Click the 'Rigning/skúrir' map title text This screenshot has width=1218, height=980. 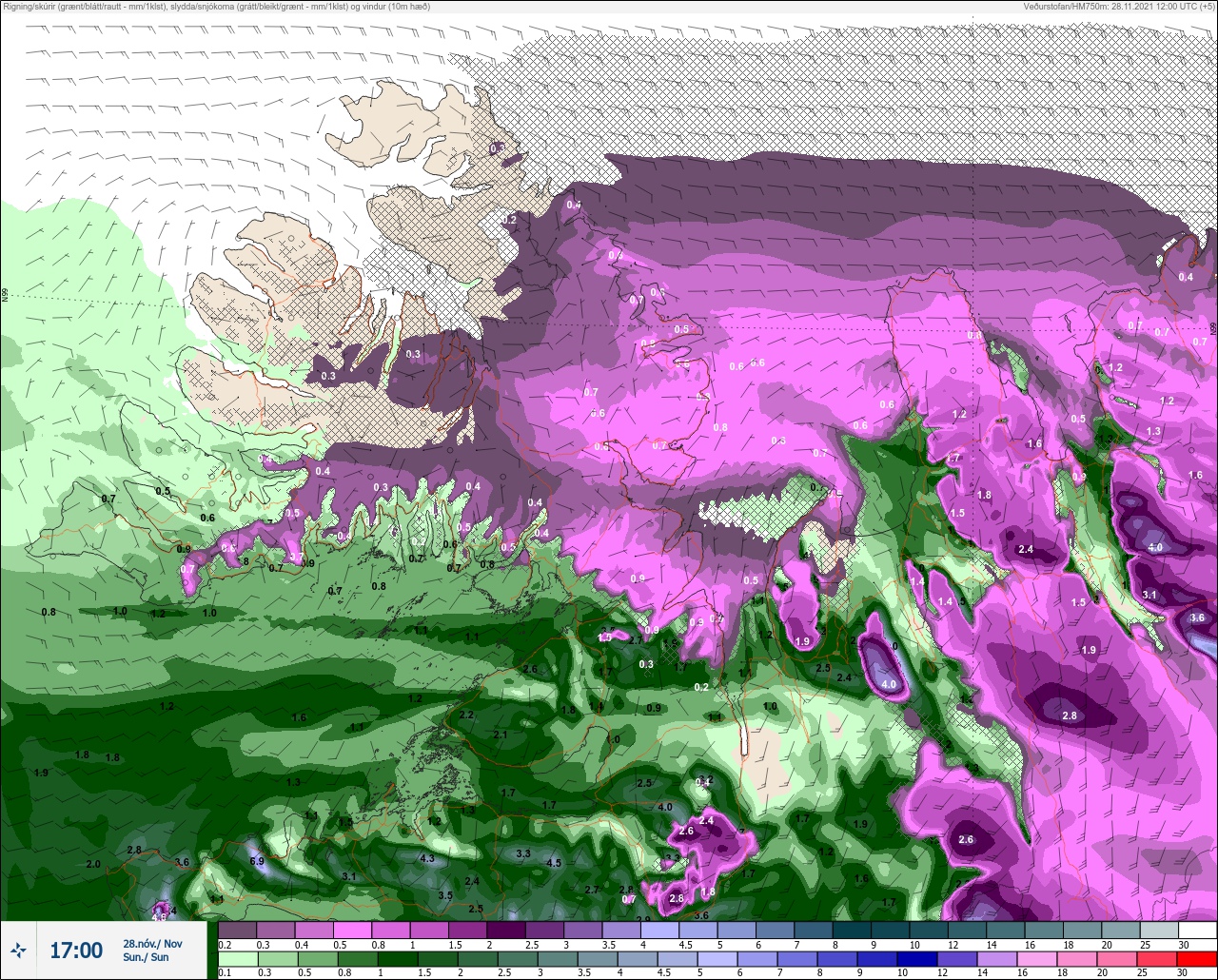tap(32, 7)
